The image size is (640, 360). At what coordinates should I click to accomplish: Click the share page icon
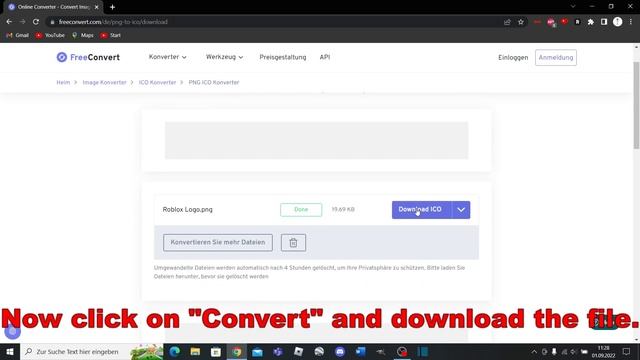(x=507, y=22)
